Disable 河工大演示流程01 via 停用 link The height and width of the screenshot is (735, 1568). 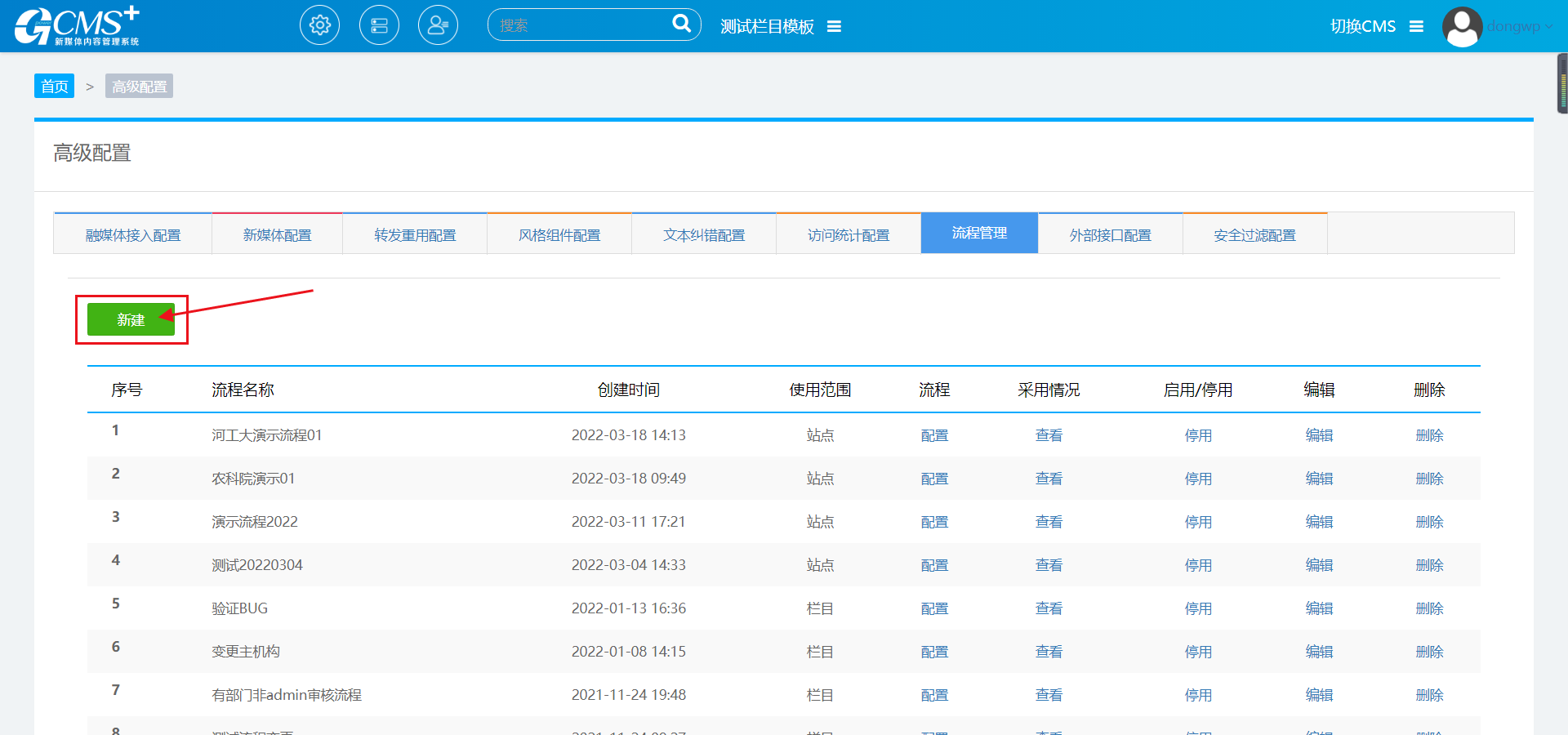coord(1198,435)
